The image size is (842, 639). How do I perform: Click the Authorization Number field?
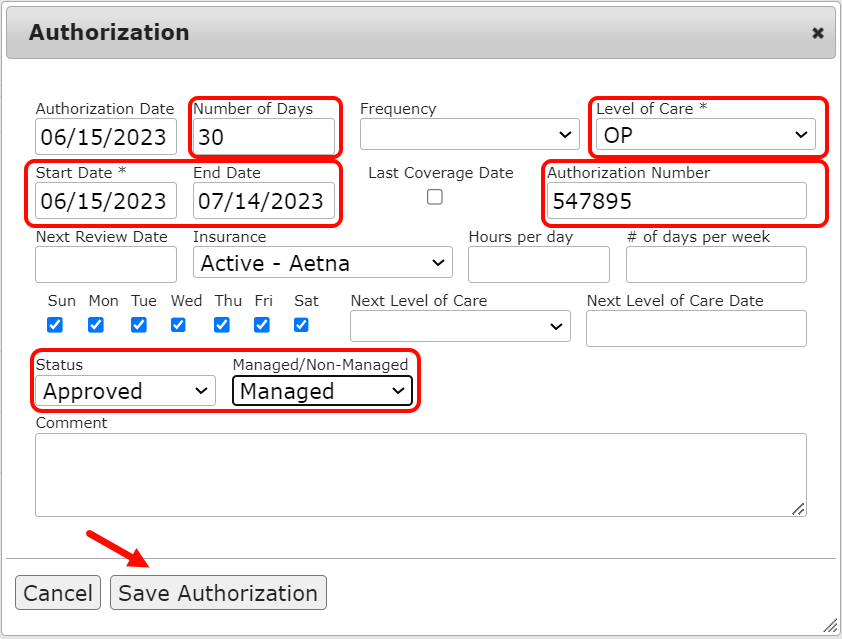(676, 200)
